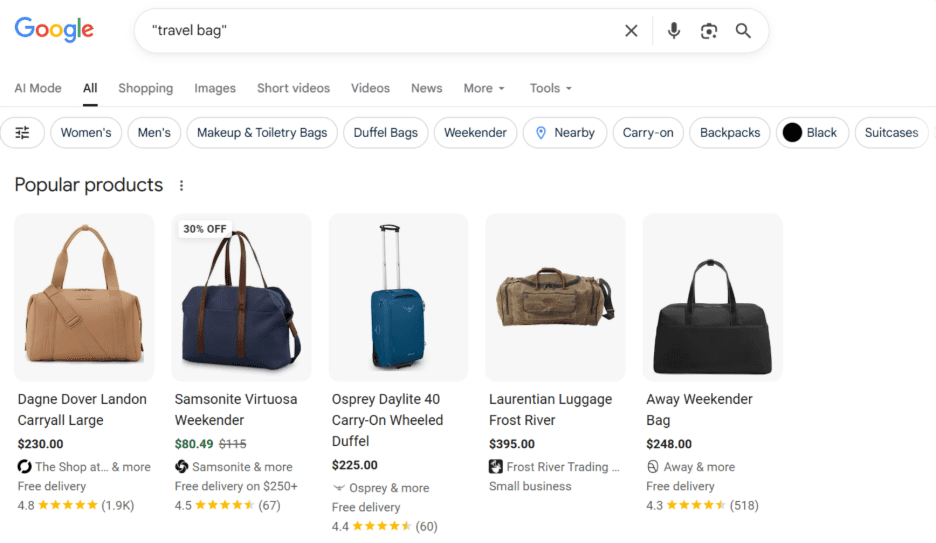
Task: Click The Shop at merchant logo icon
Action: point(24,467)
